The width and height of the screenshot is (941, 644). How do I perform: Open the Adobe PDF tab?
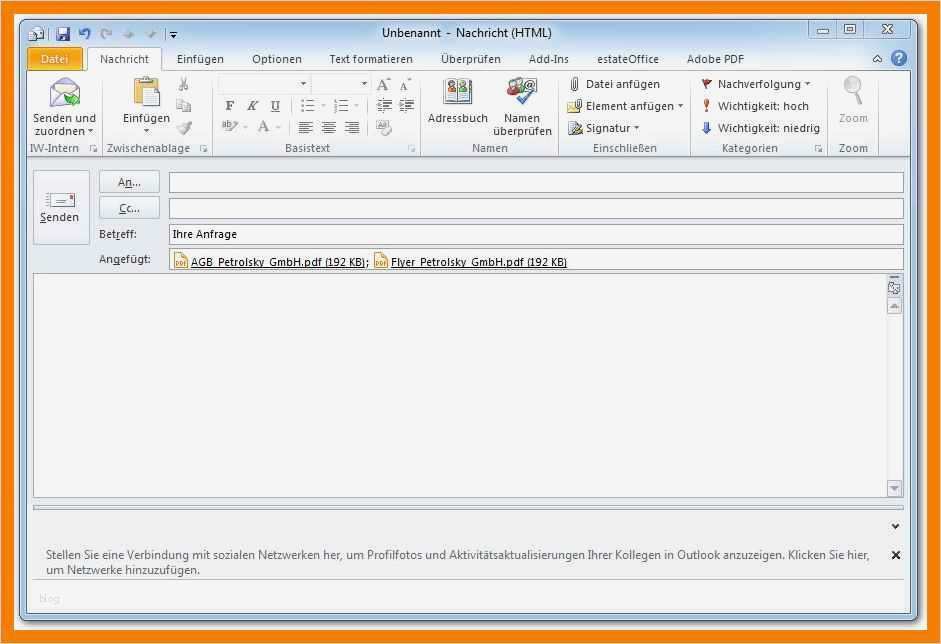pos(714,58)
